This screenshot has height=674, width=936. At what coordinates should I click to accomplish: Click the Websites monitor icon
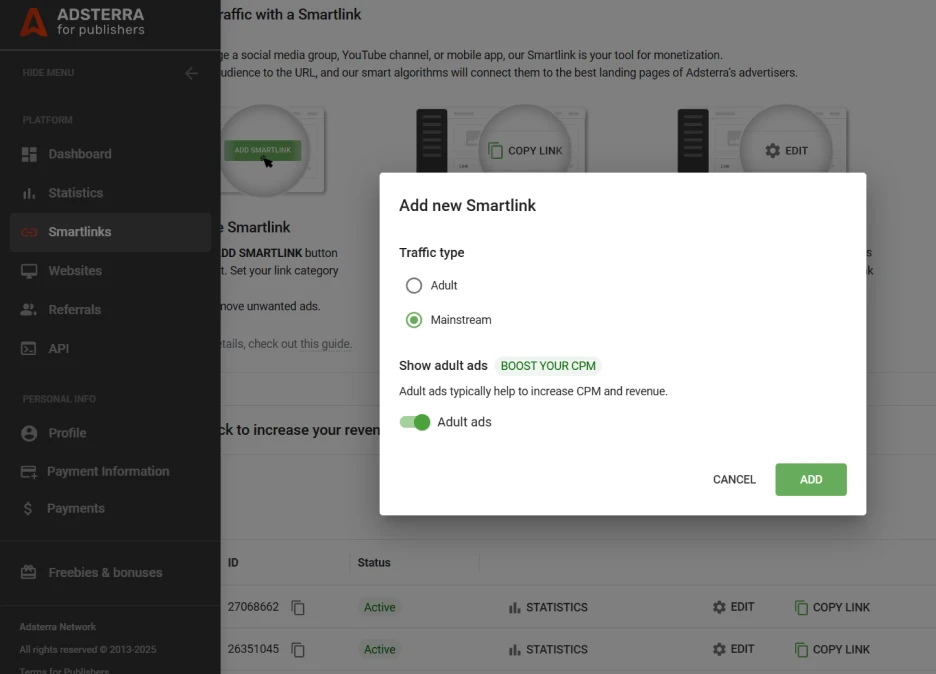29,271
